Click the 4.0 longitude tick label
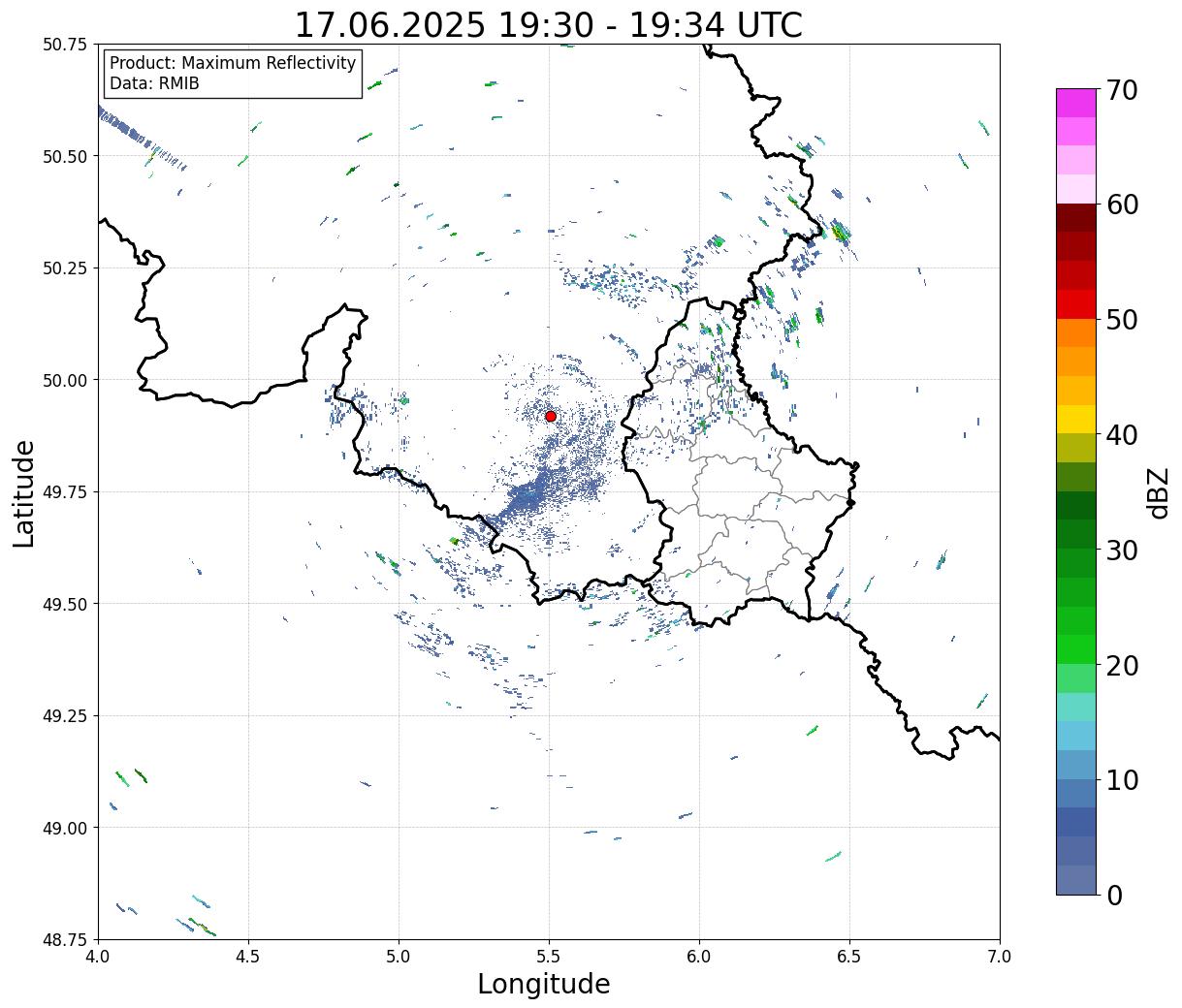The width and height of the screenshot is (1182, 1008). coord(98,956)
